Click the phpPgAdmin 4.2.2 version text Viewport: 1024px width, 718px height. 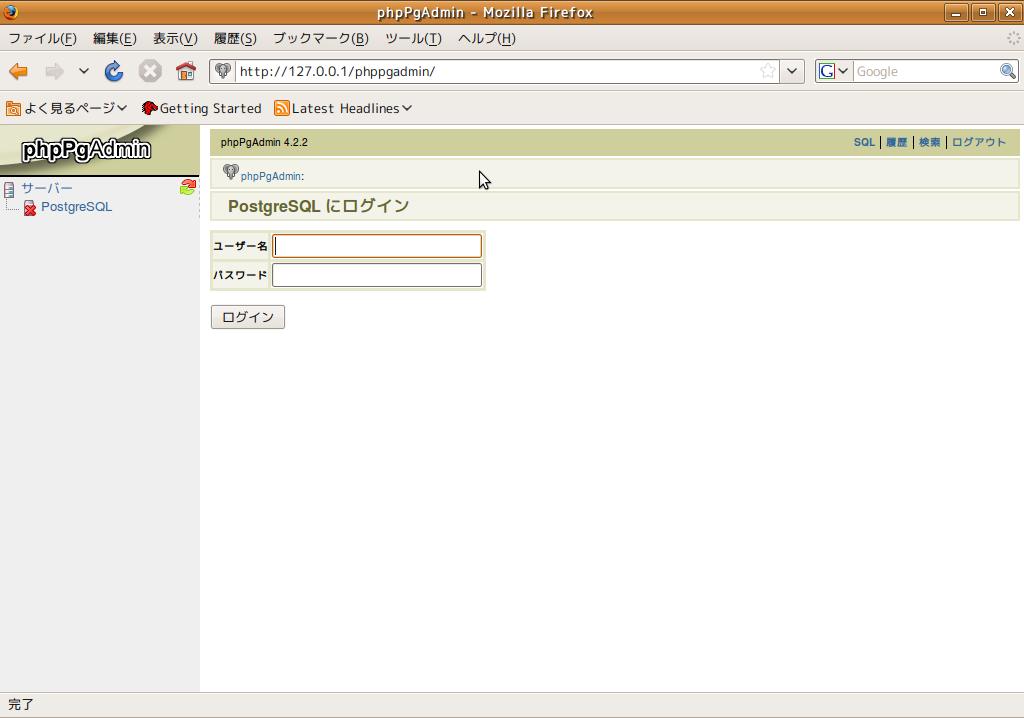264,142
